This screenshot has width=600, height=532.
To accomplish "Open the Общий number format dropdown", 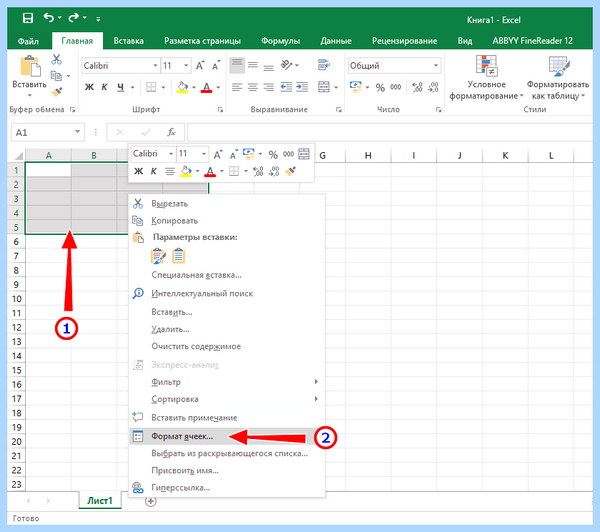I will (436, 65).
